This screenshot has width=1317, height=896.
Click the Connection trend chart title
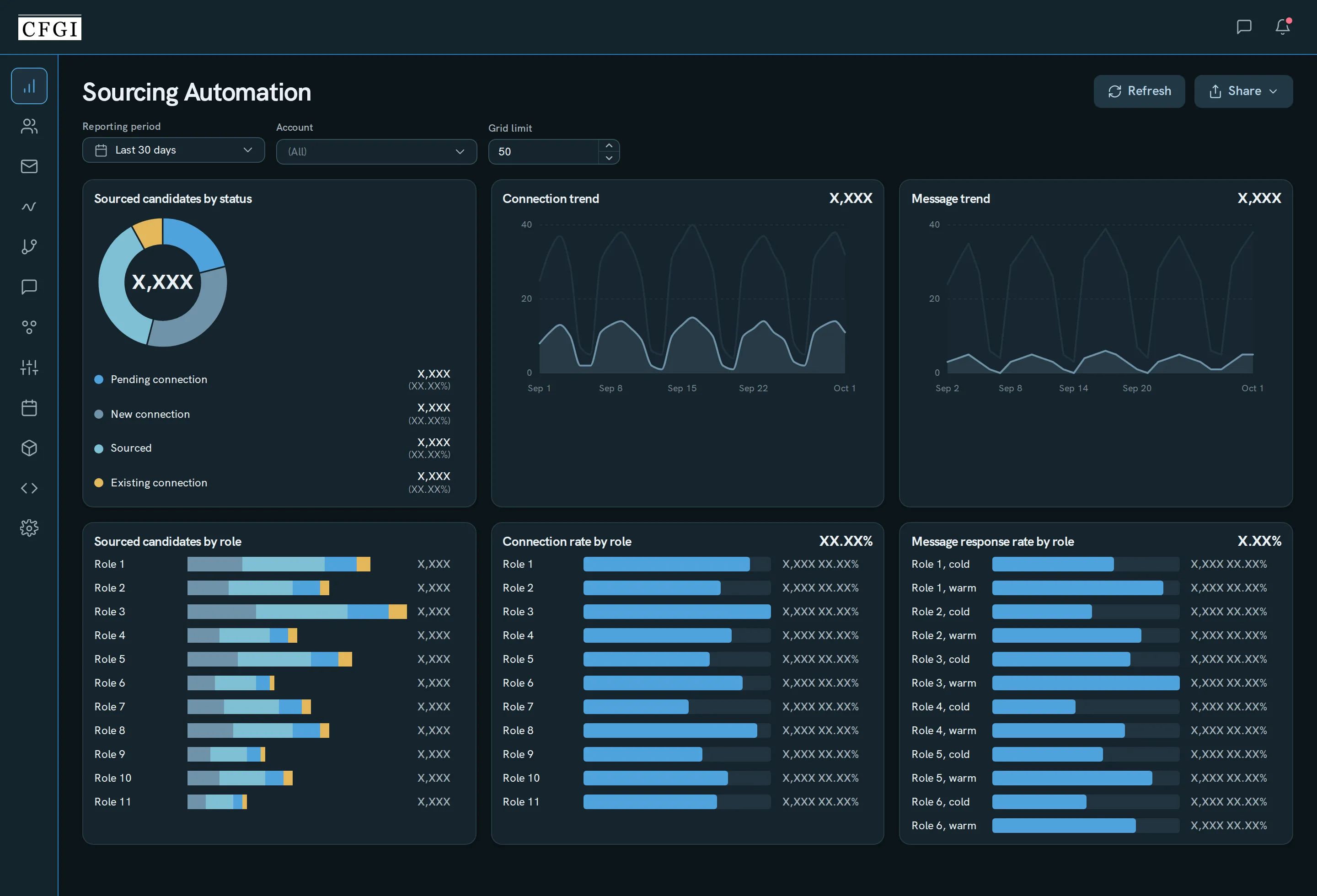point(550,199)
